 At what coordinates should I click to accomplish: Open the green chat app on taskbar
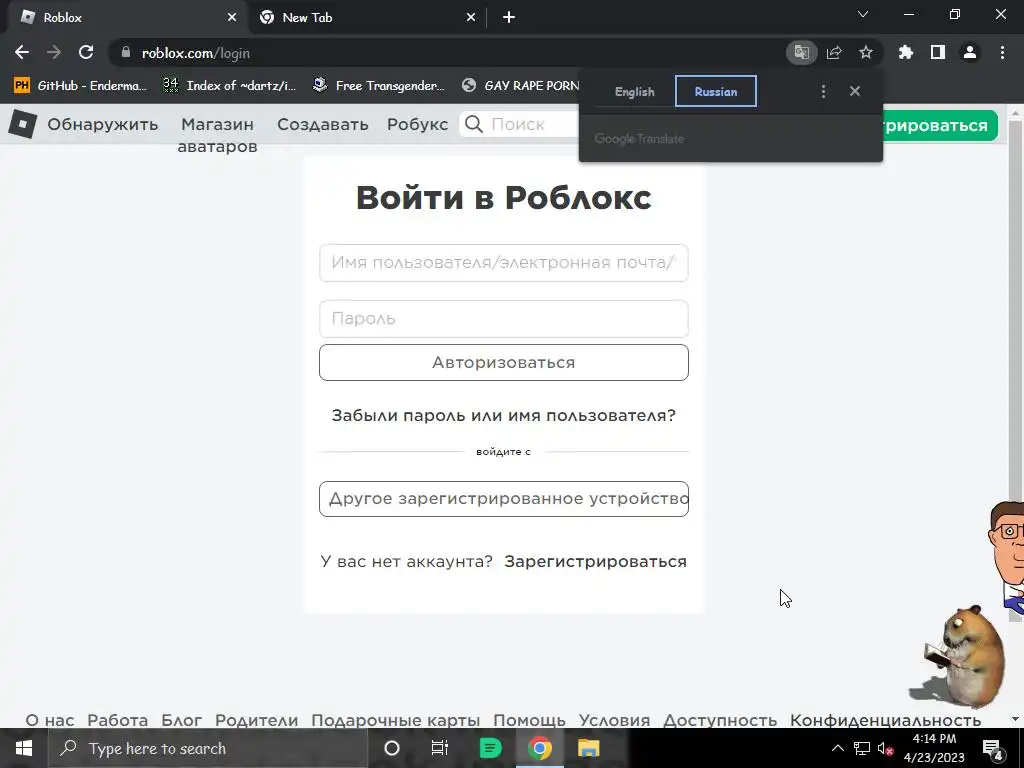[x=490, y=748]
